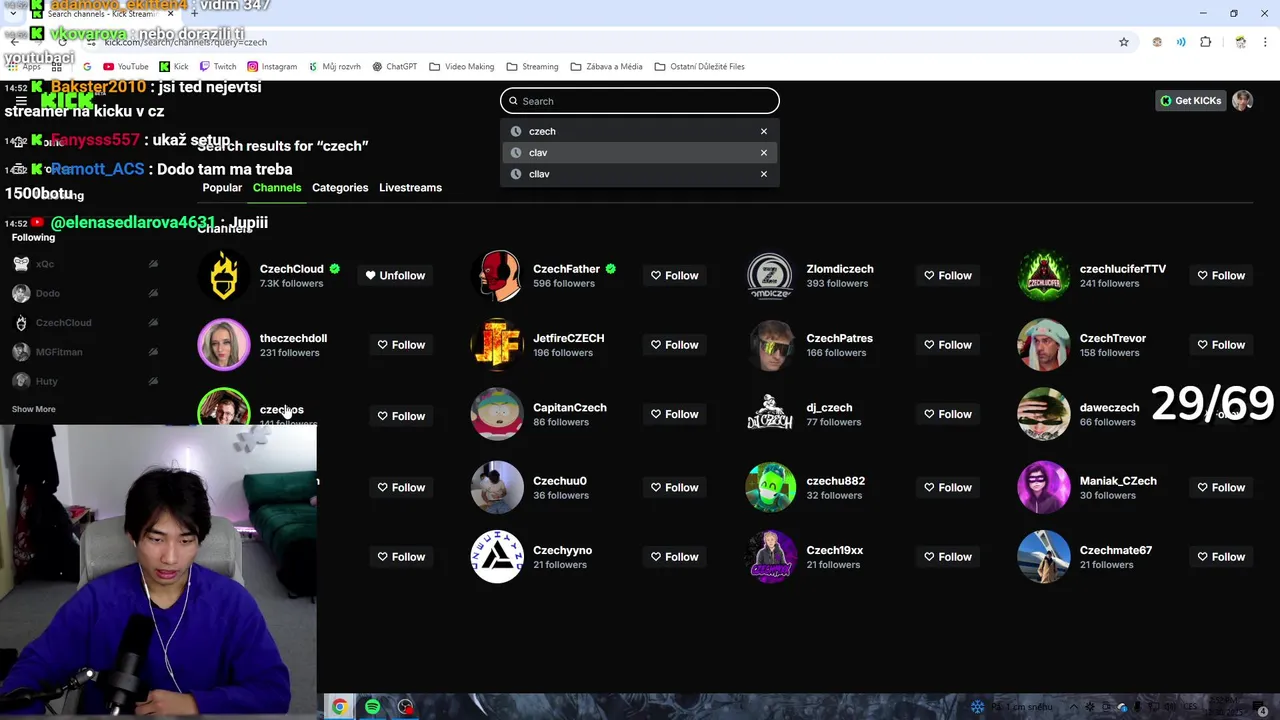Open theczechdoll channel avatar
1280x720 pixels.
click(x=224, y=345)
